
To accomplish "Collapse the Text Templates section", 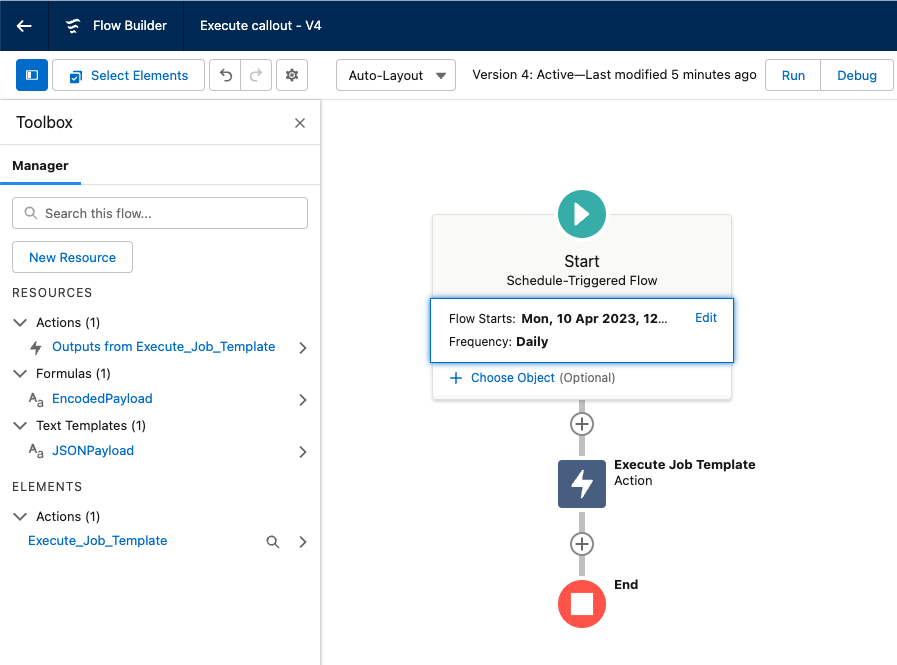I will pyautogui.click(x=21, y=425).
